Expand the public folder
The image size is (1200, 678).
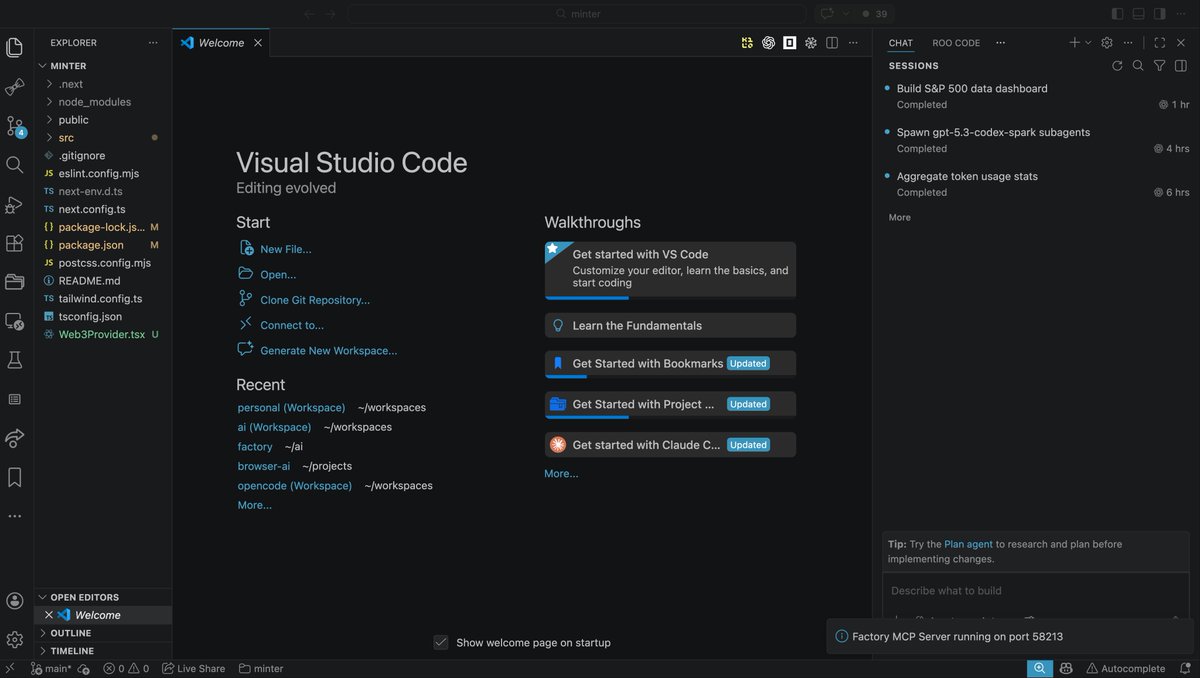click(x=103, y=120)
